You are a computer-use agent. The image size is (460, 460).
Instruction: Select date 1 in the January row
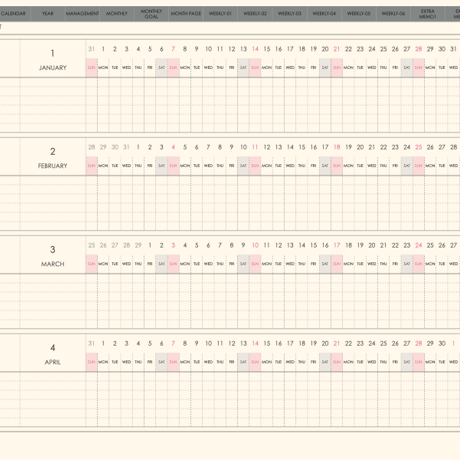[x=103, y=49]
